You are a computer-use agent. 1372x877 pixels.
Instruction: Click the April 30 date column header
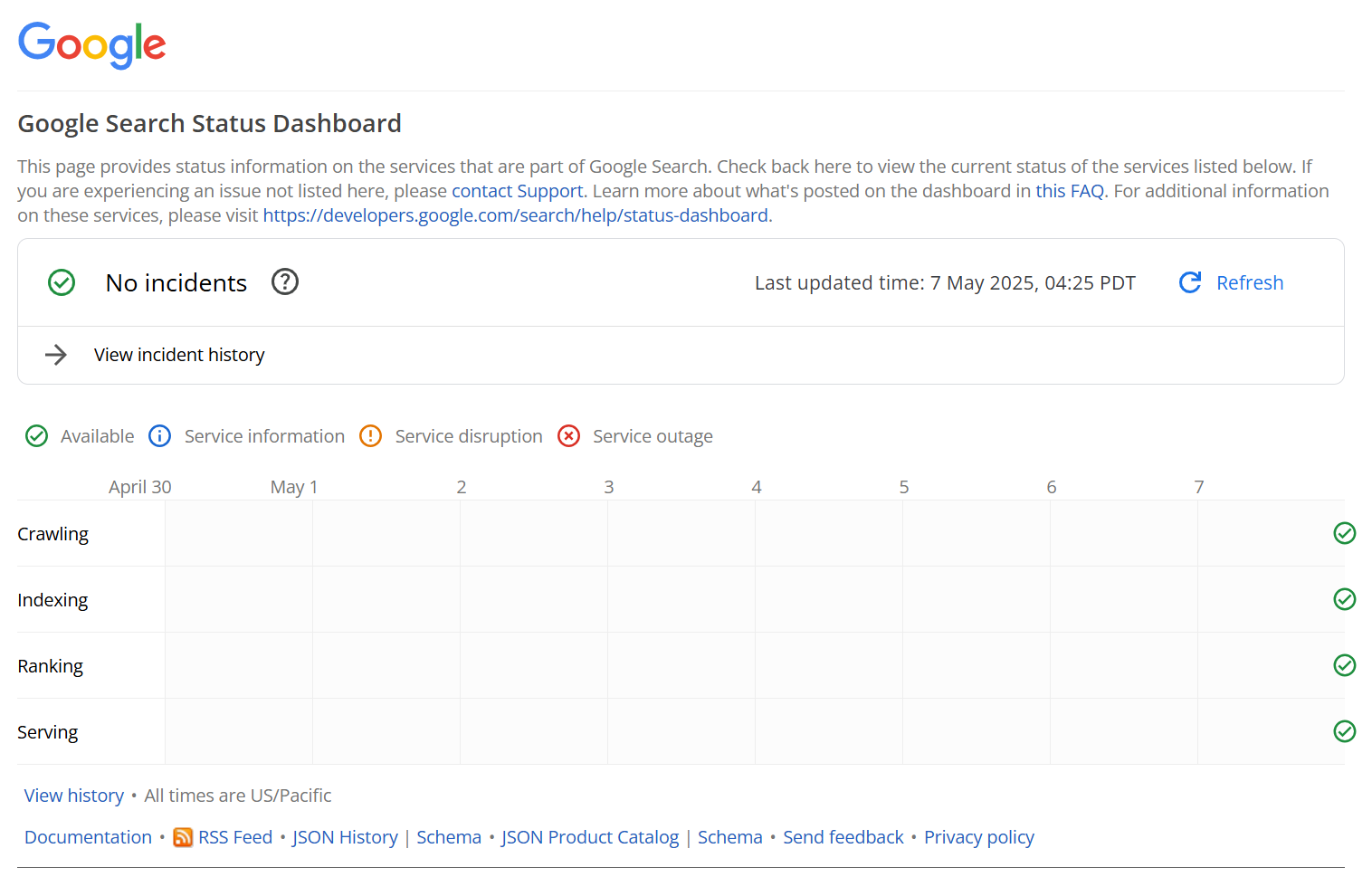point(140,487)
